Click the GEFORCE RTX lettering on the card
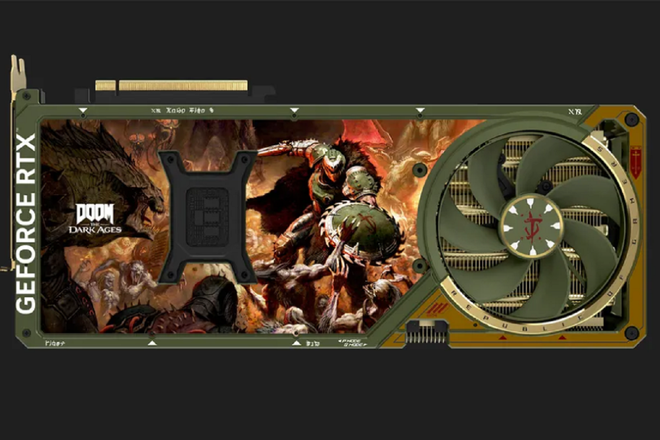The width and height of the screenshot is (660, 440). [x=25, y=224]
